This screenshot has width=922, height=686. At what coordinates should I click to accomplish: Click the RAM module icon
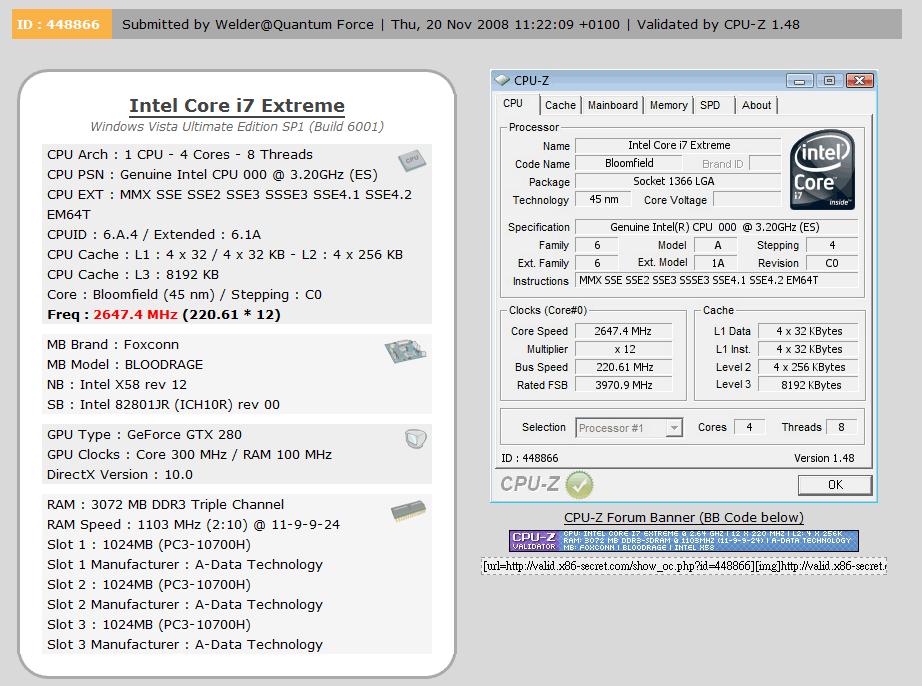(409, 510)
